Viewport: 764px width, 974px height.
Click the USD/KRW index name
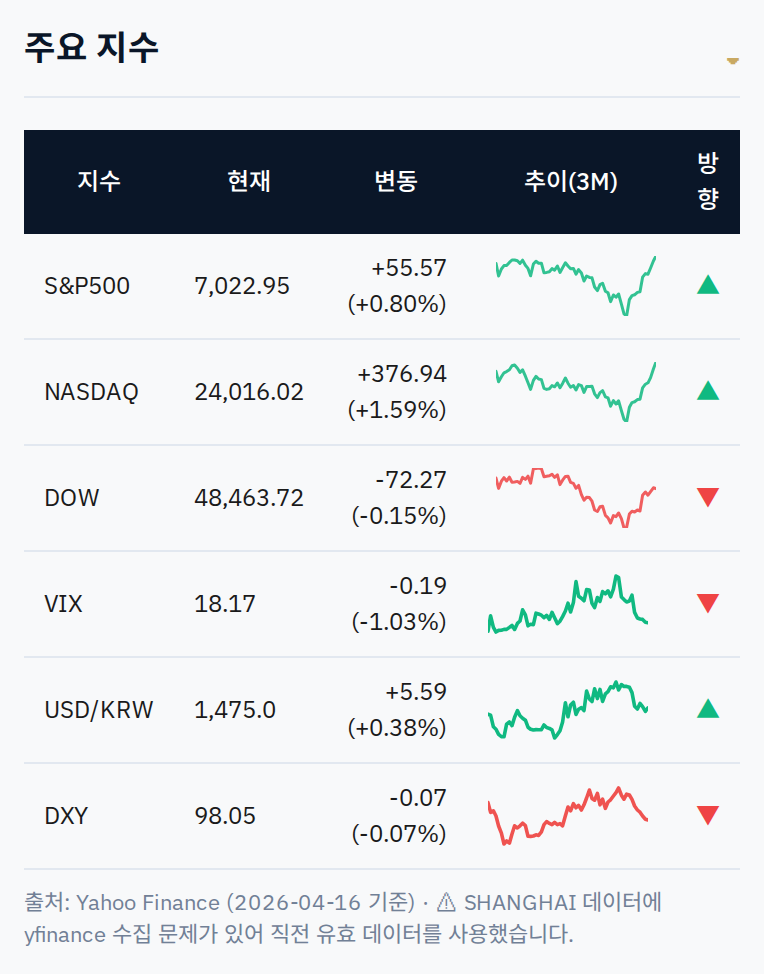pyautogui.click(x=99, y=710)
